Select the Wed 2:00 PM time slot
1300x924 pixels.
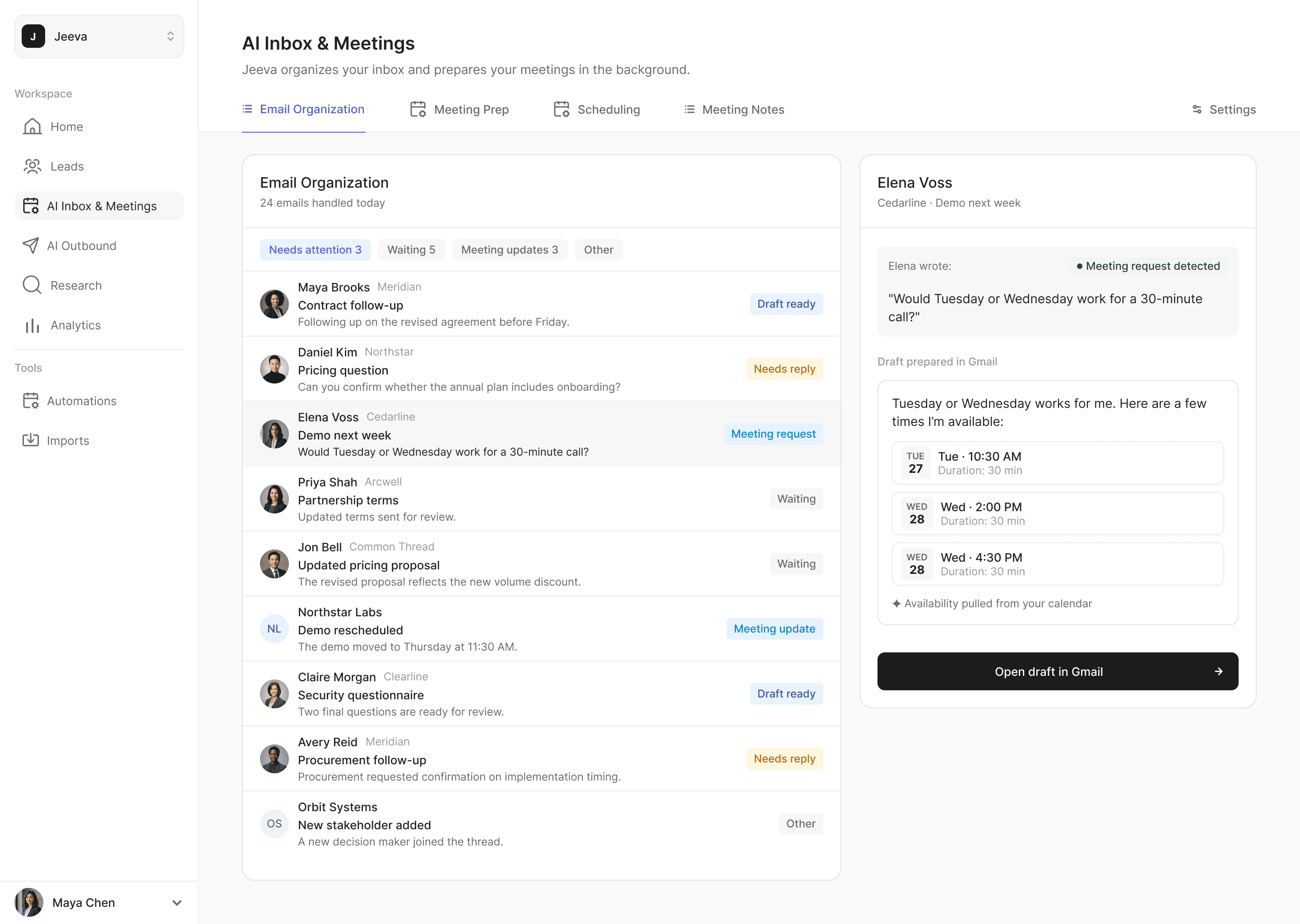pos(1058,513)
